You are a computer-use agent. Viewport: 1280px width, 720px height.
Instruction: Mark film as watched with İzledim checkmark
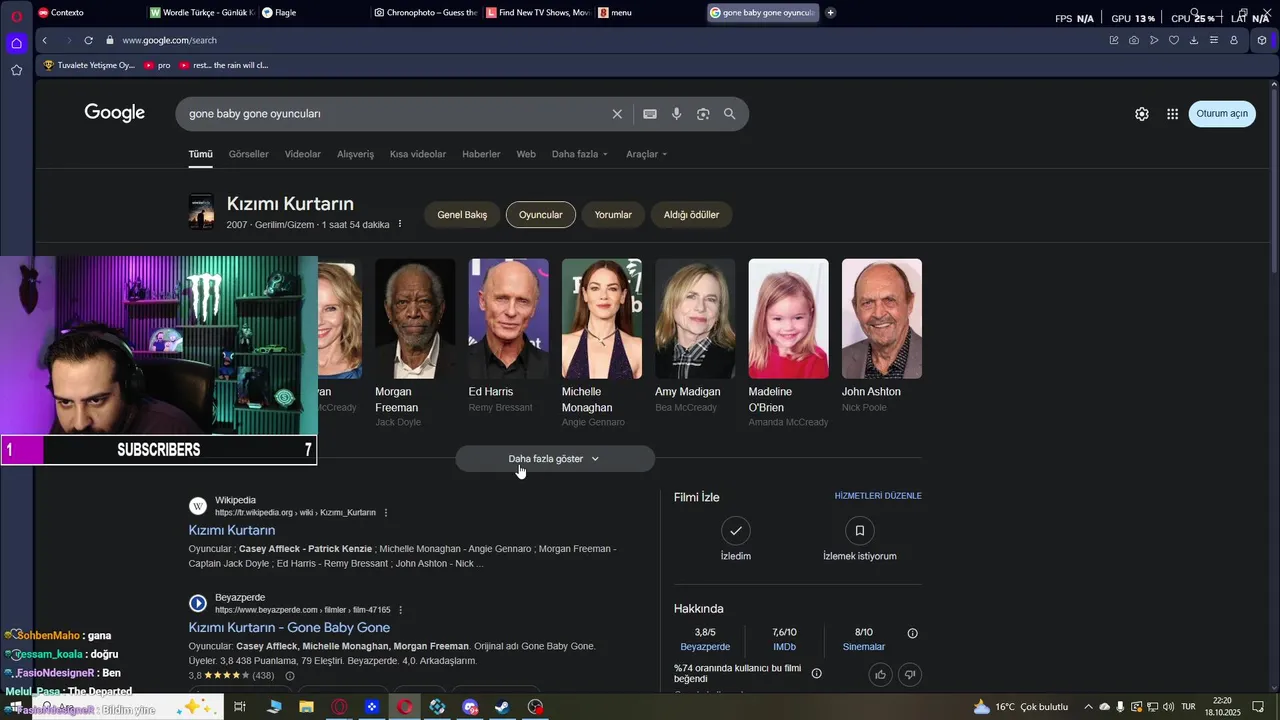click(x=736, y=531)
